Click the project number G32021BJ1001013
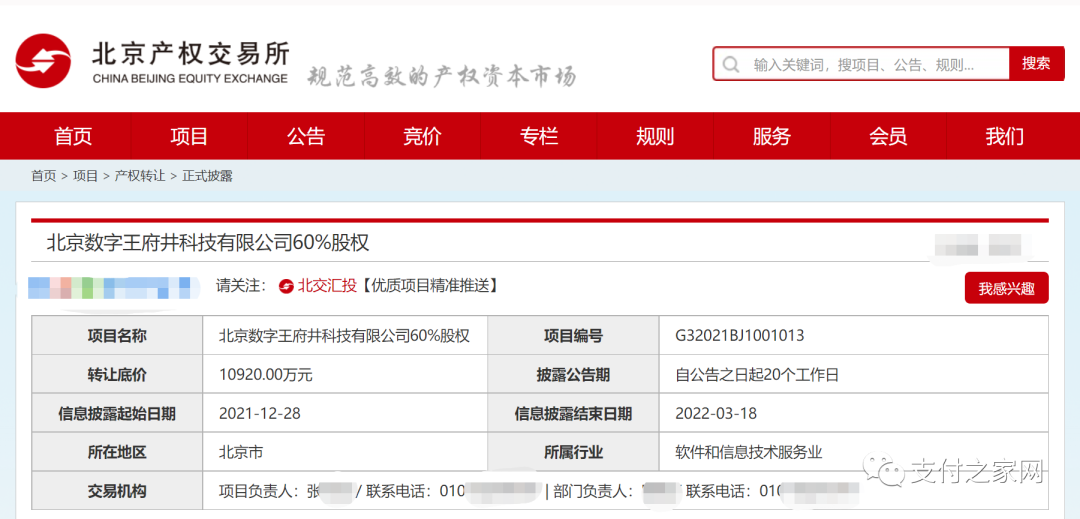This screenshot has width=1080, height=519. [740, 336]
